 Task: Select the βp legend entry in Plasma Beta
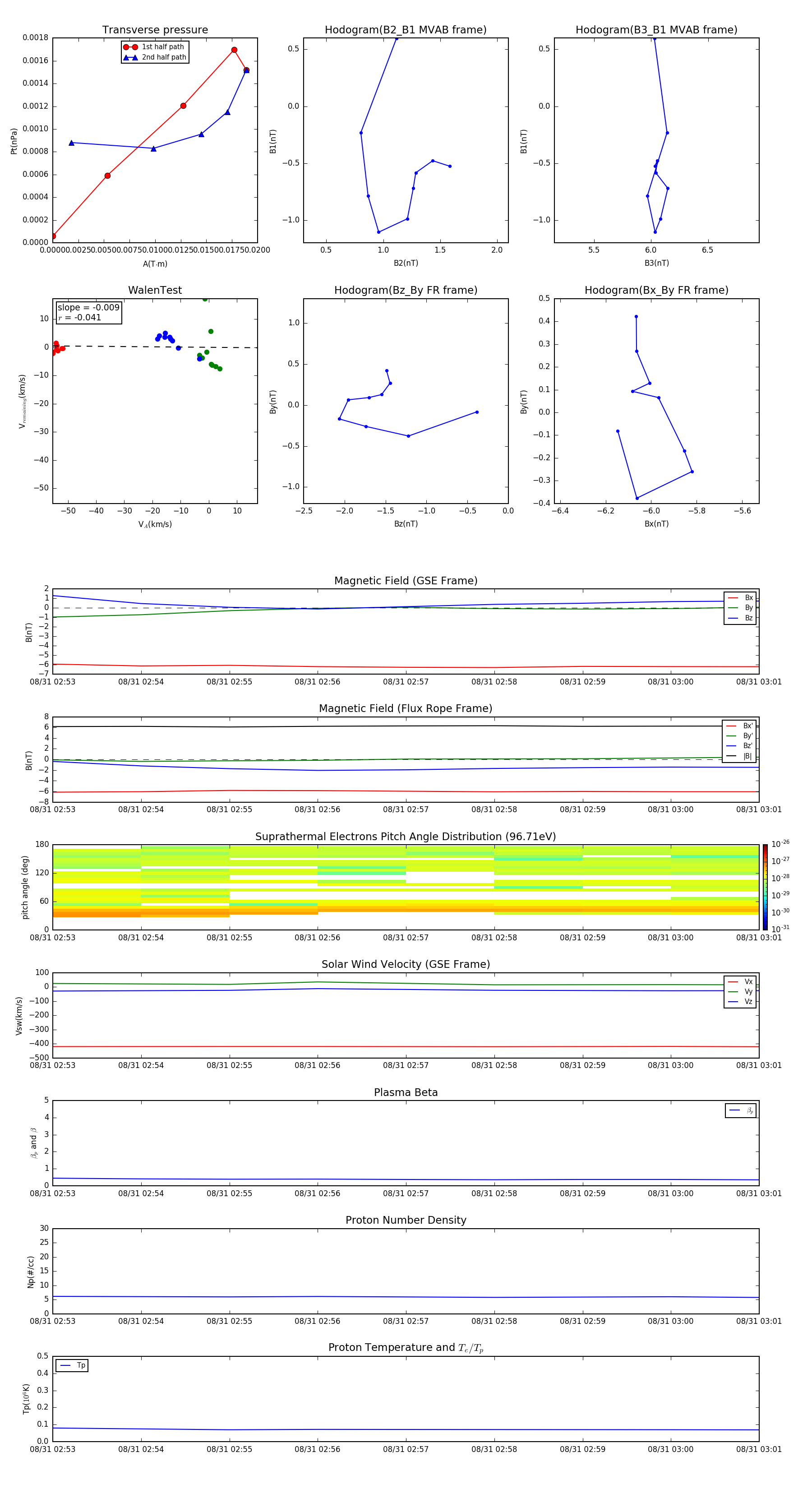(x=741, y=1110)
